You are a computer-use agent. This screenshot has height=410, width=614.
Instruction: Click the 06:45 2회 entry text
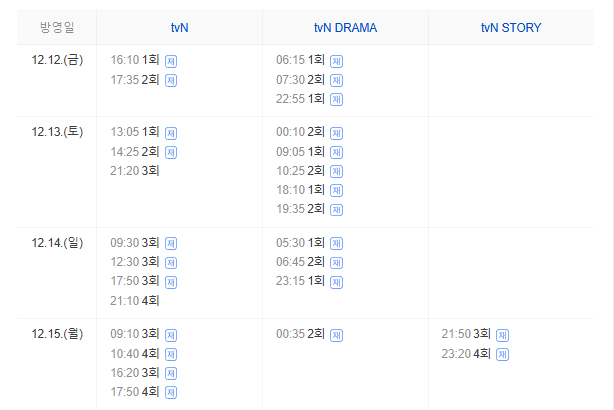click(x=300, y=262)
